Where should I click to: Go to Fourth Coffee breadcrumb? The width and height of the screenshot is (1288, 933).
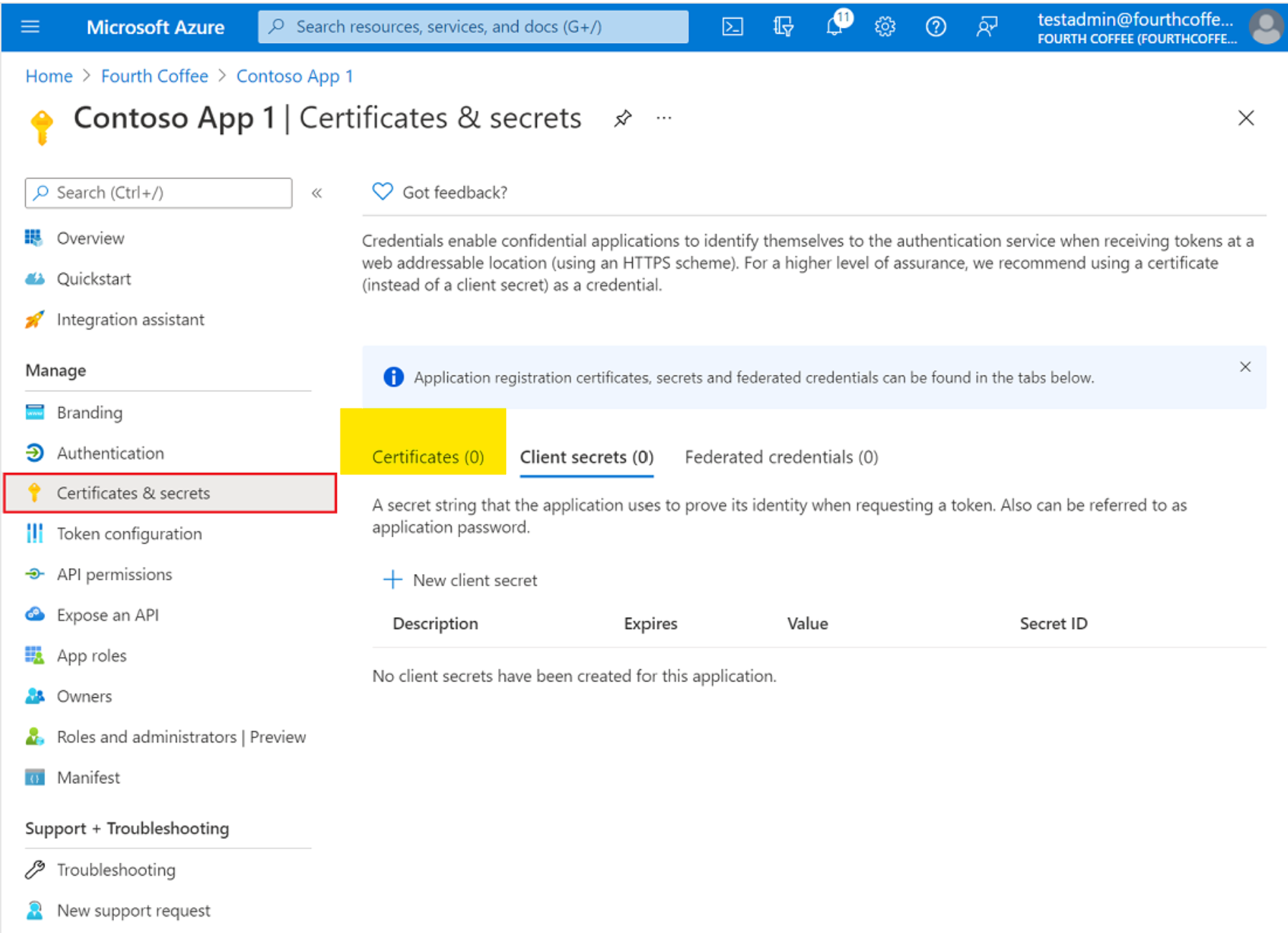pyautogui.click(x=154, y=76)
